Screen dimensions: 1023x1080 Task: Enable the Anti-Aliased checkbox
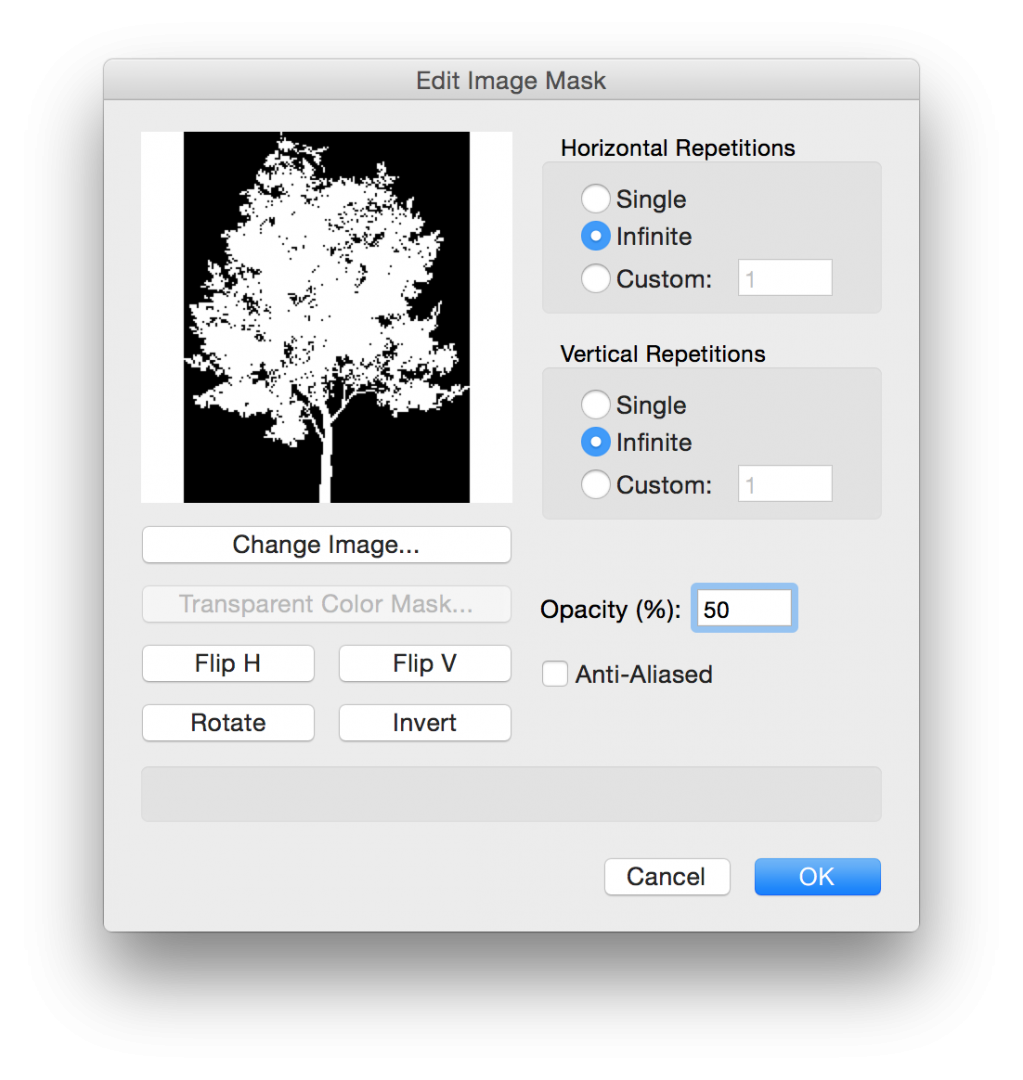(555, 675)
